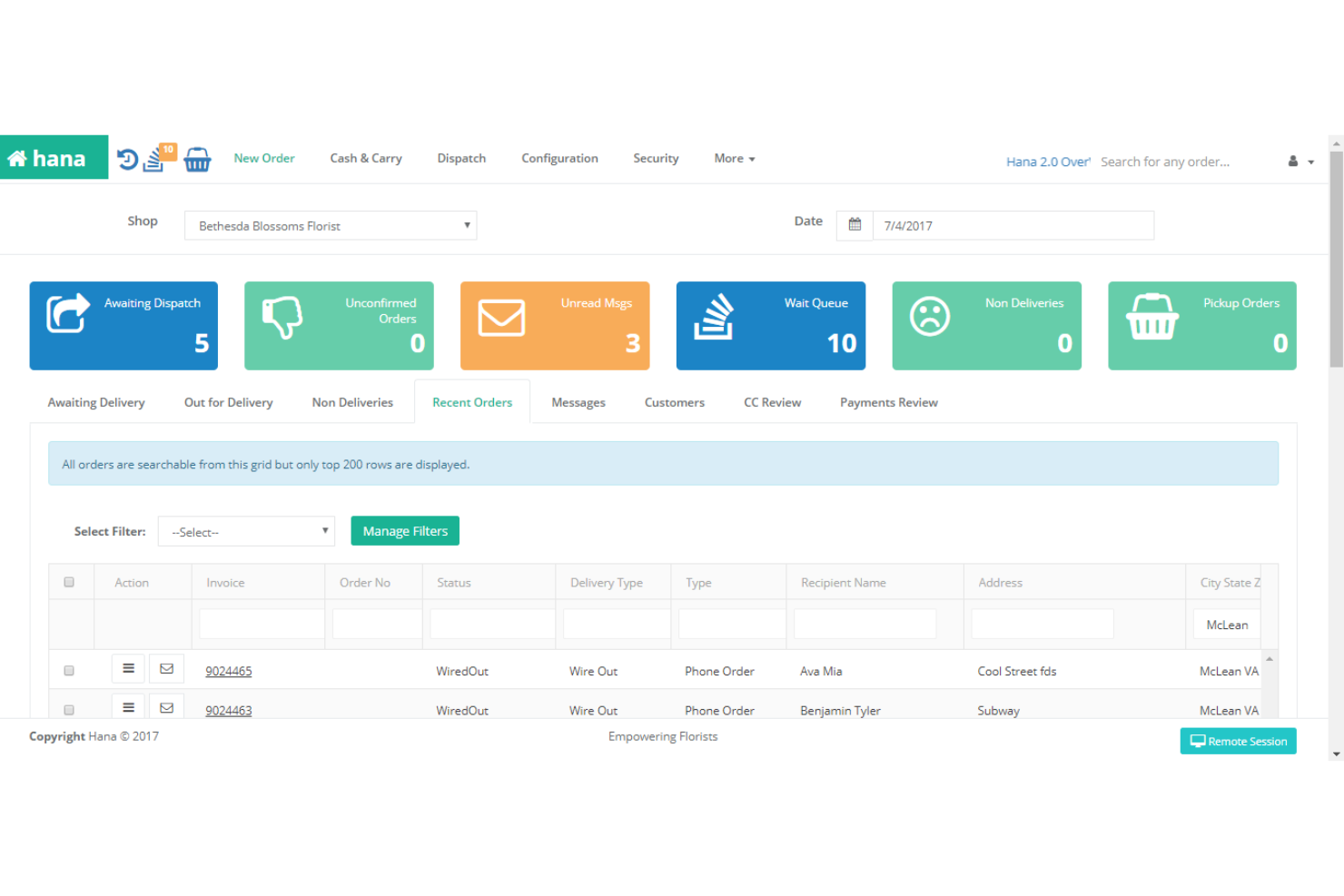Sort by the Invoice column header

[225, 582]
